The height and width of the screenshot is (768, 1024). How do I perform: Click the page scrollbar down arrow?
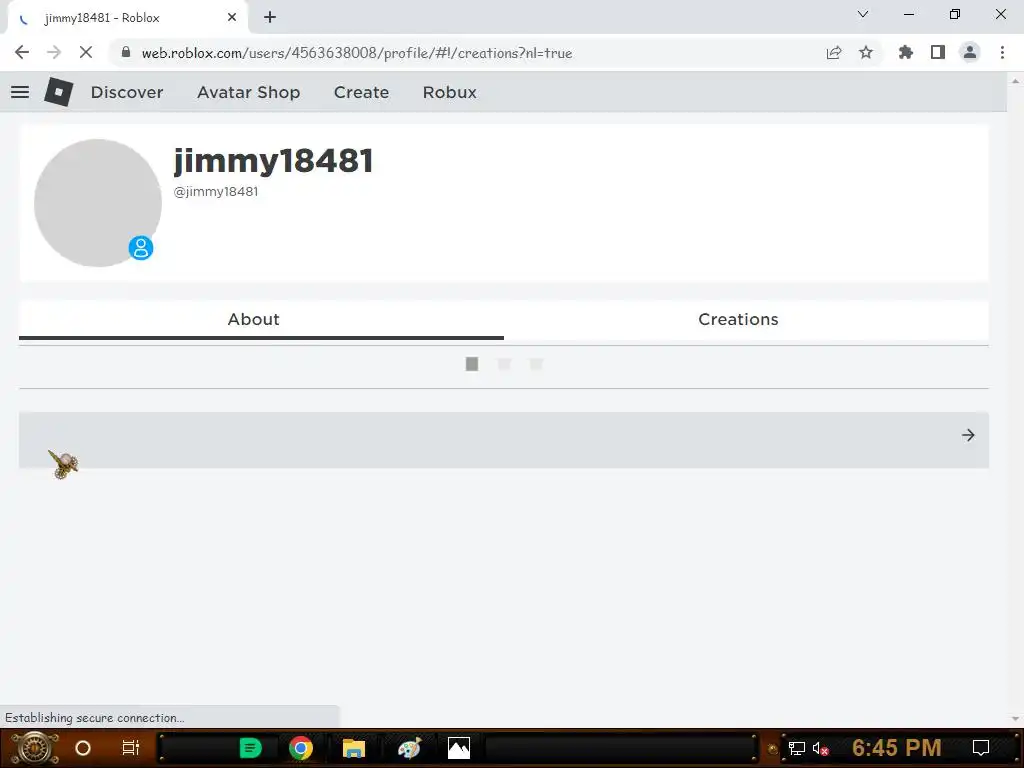coord(1016,718)
